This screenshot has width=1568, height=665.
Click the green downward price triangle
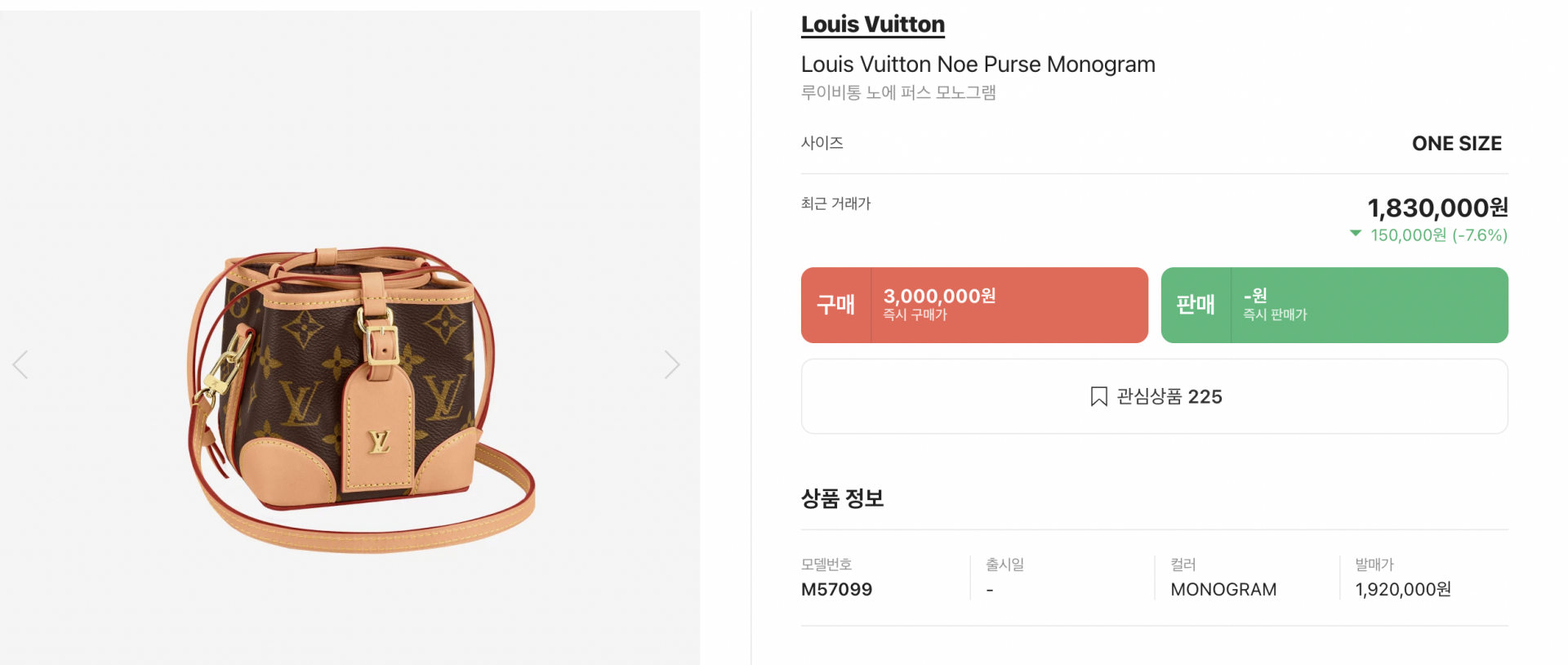coord(1356,234)
